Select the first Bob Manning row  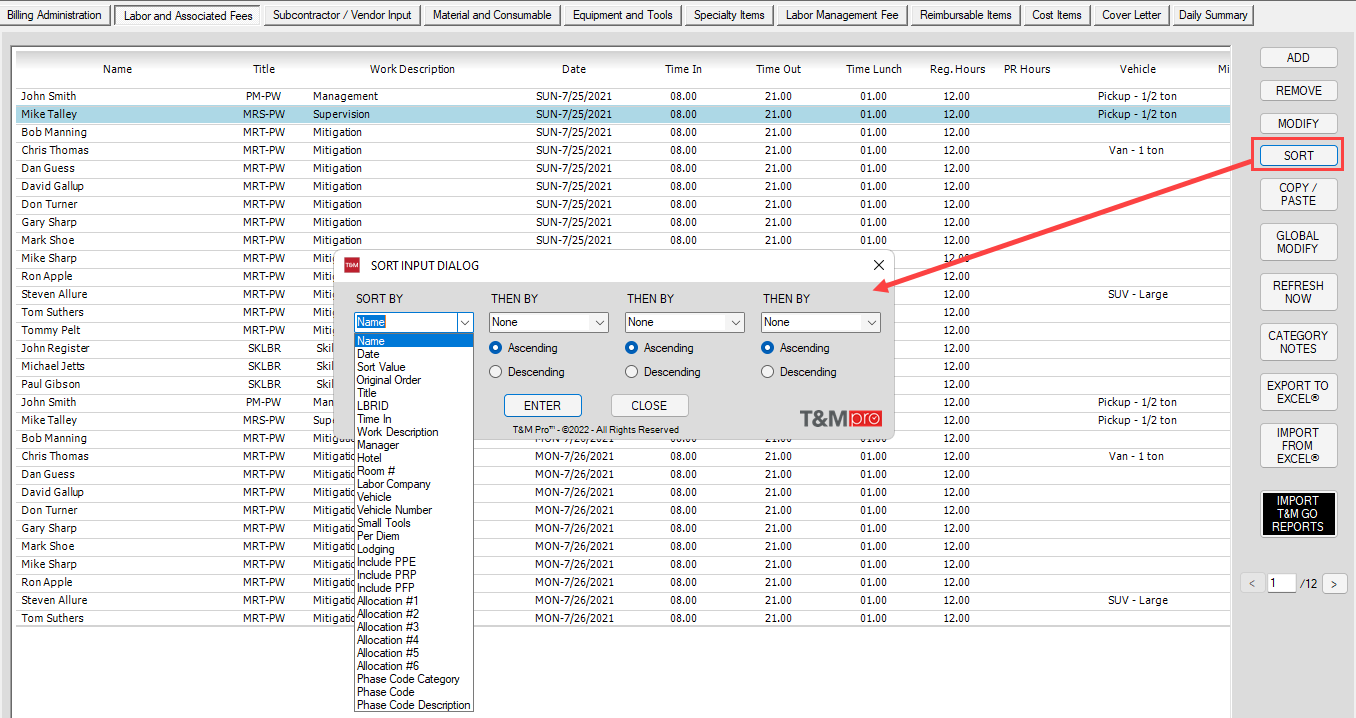point(623,132)
